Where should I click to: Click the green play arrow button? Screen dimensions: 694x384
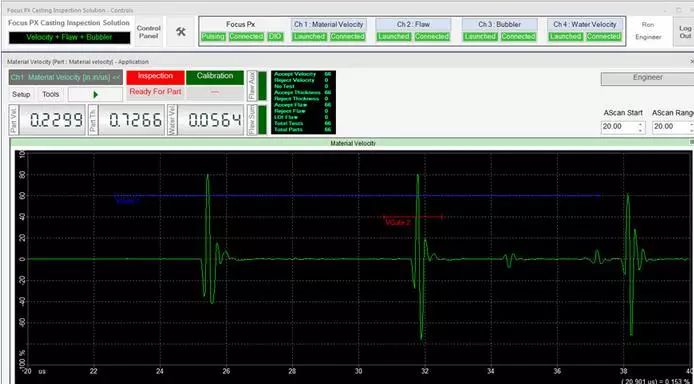click(96, 94)
